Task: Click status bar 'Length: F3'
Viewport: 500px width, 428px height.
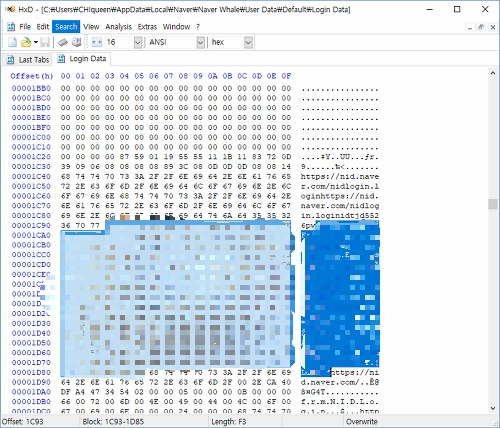Action: pos(229,422)
